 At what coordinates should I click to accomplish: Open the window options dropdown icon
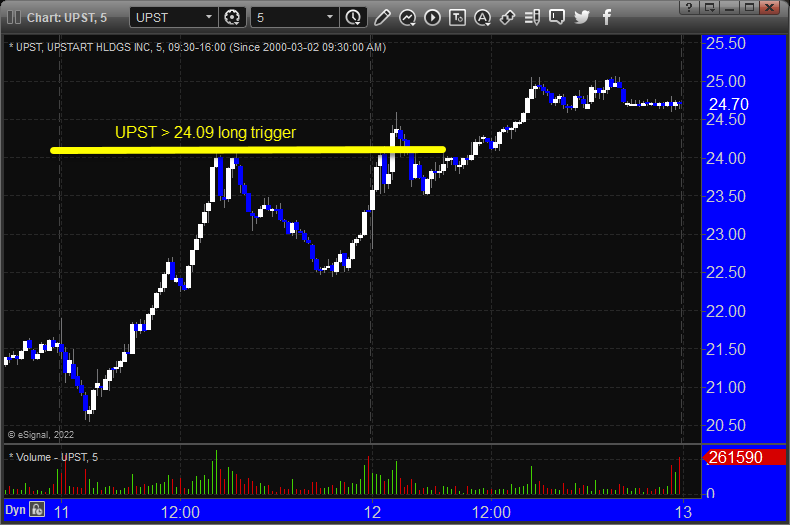[709, 7]
